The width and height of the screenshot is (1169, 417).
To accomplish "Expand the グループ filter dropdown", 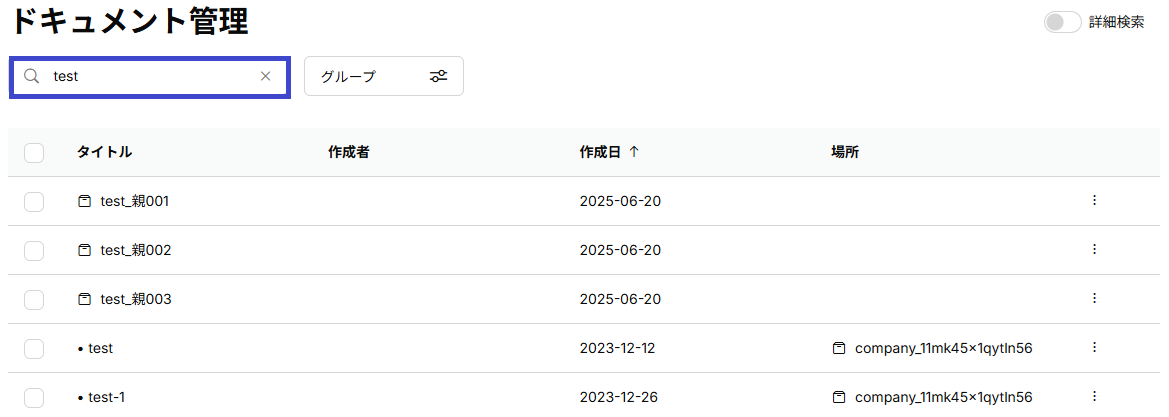I will point(384,76).
